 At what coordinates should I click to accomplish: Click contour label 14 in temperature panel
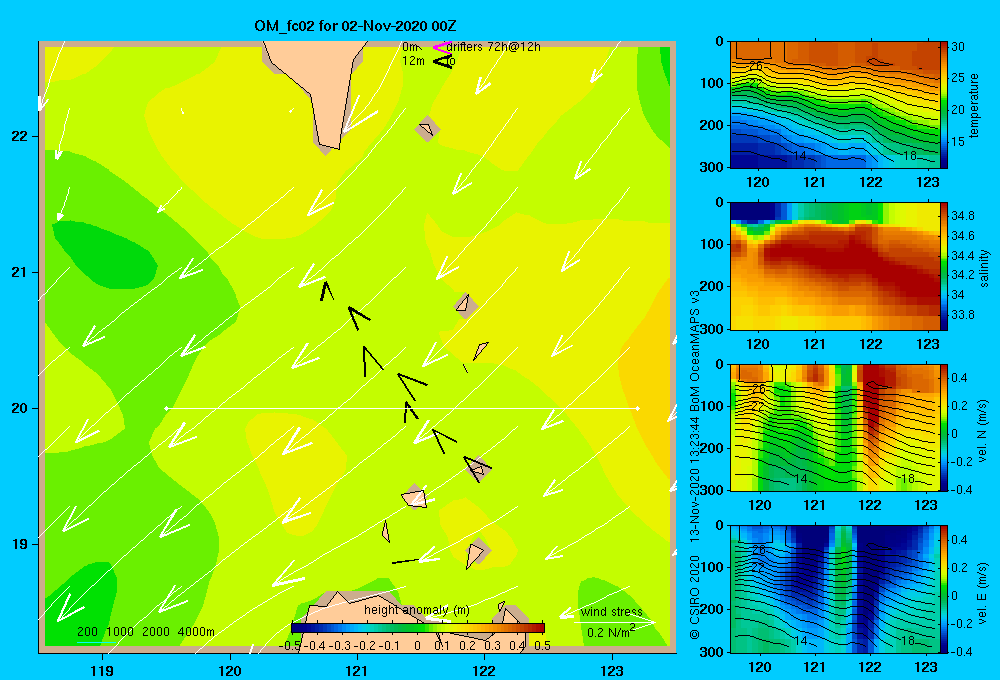click(x=800, y=156)
